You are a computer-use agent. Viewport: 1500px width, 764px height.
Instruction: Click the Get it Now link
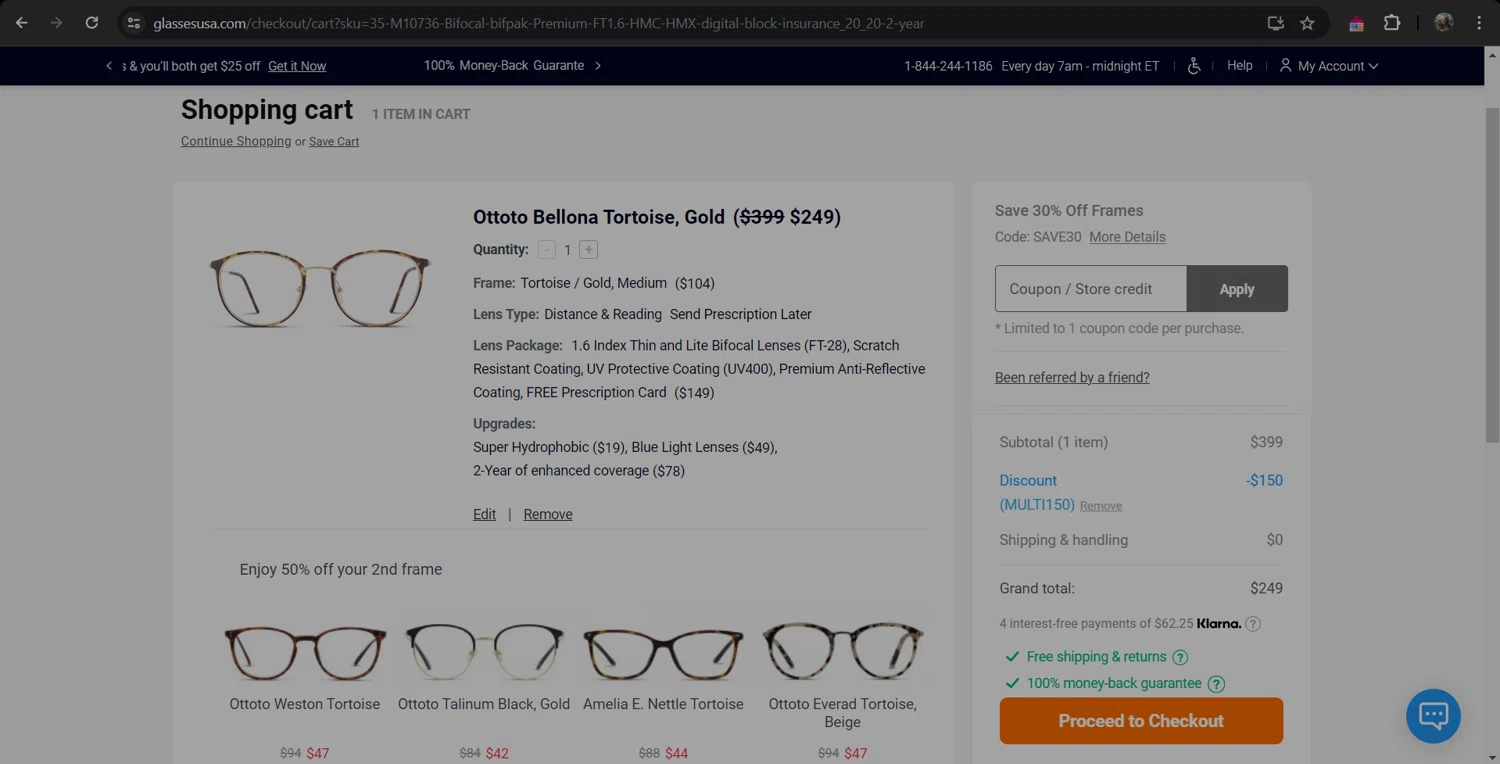click(297, 66)
